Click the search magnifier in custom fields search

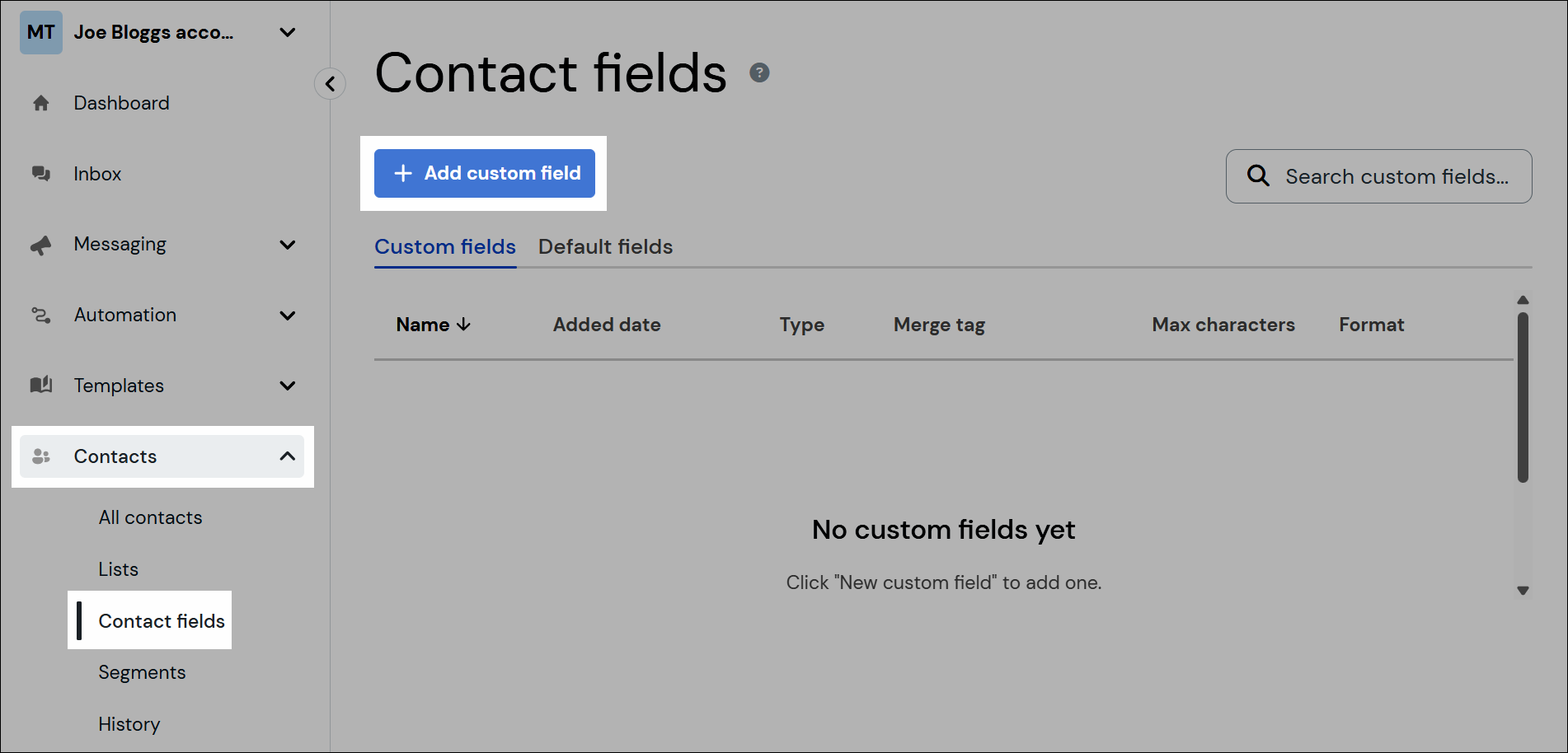(1257, 175)
